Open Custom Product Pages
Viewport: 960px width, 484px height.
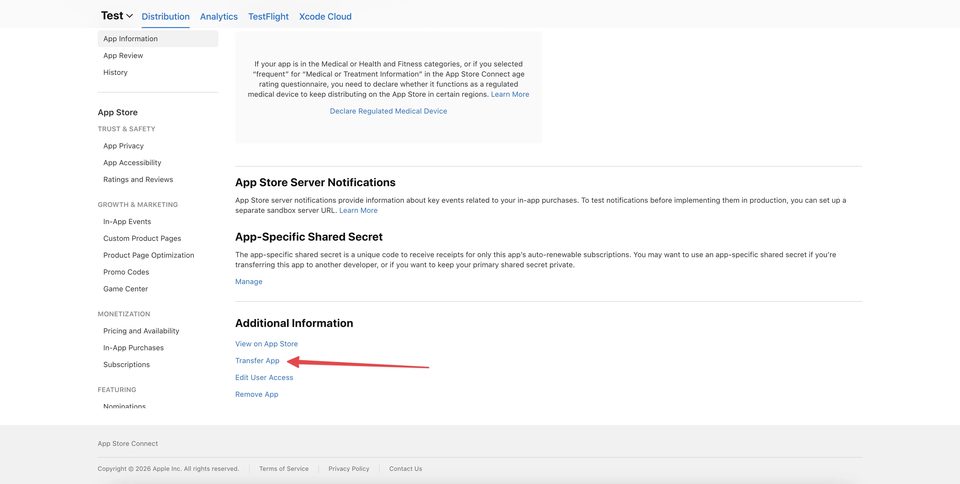[x=142, y=239]
